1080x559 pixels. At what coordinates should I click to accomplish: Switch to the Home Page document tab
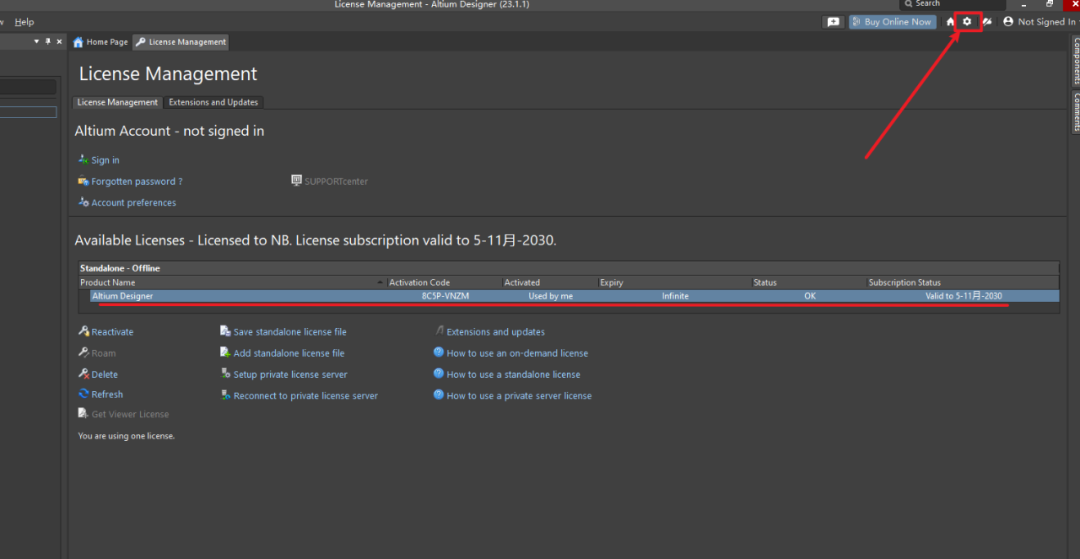coord(100,42)
